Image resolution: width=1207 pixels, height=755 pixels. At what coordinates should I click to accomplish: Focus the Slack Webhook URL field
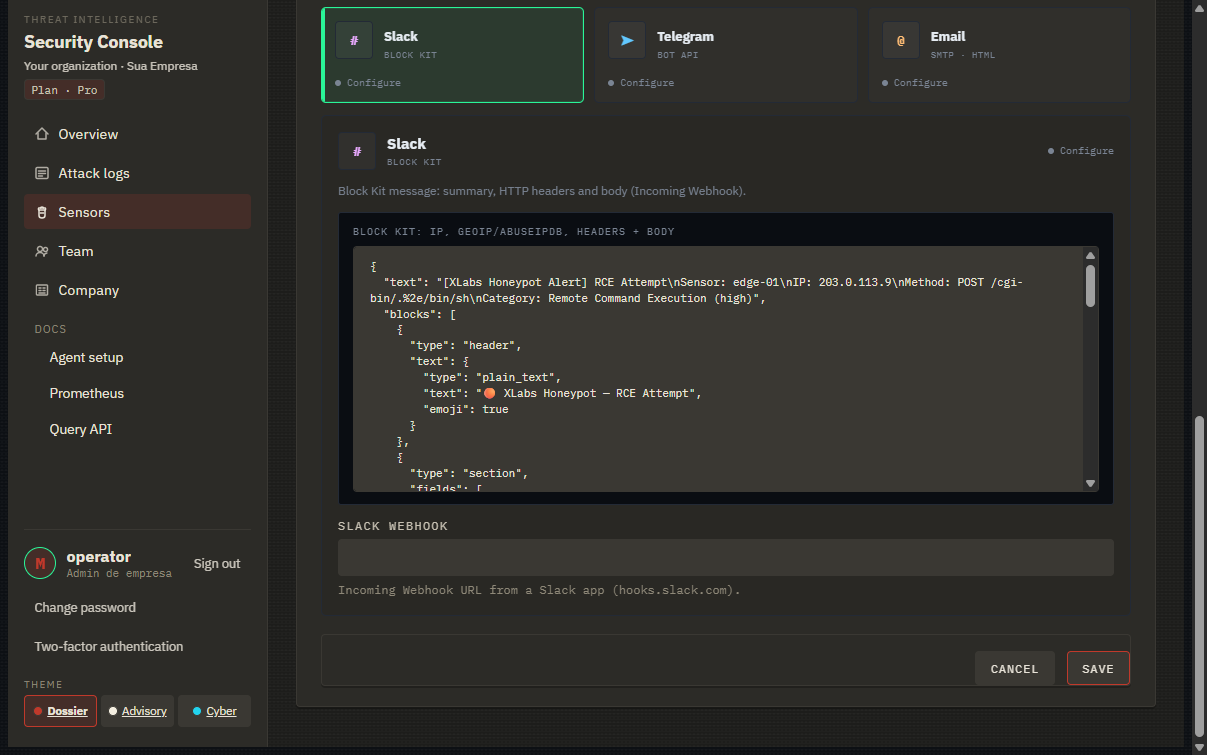(726, 557)
